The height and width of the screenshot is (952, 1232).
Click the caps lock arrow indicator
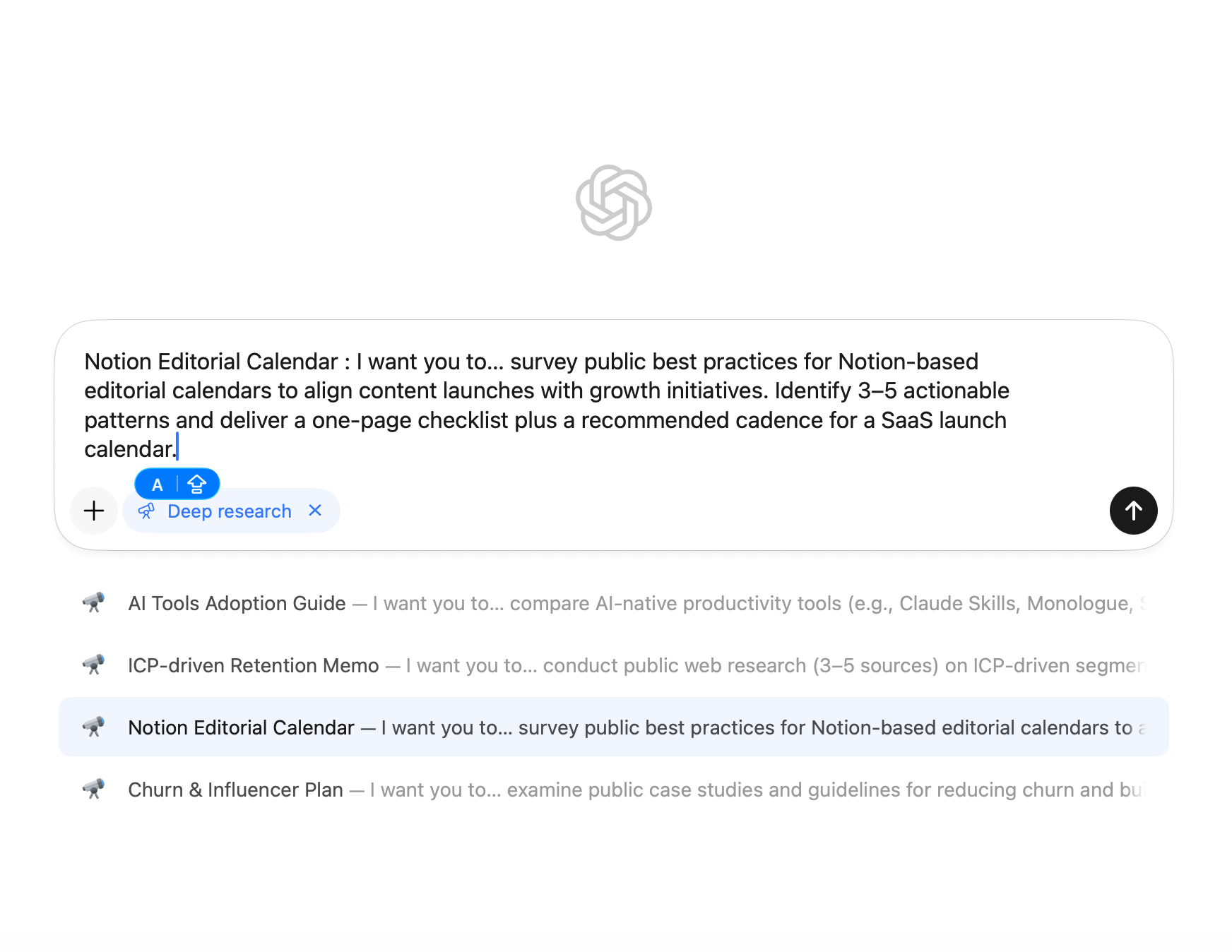(x=197, y=484)
